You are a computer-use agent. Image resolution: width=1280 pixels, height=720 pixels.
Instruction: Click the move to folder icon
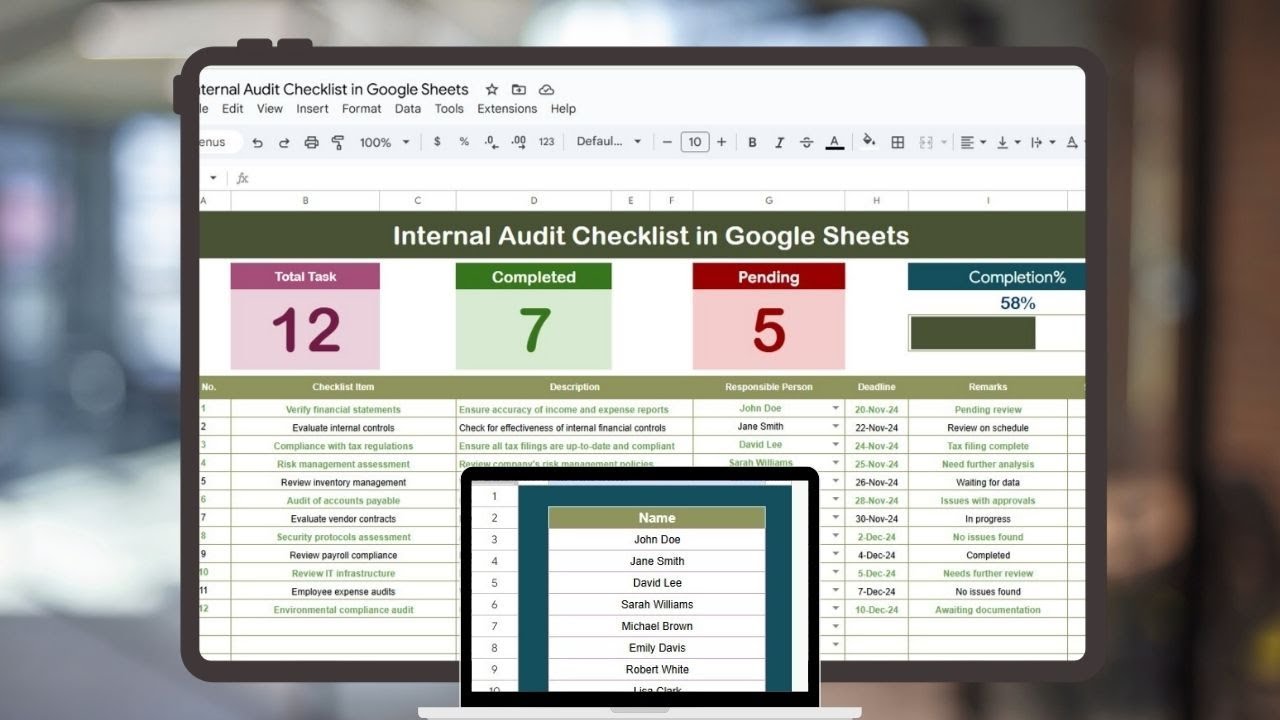pyautogui.click(x=518, y=89)
